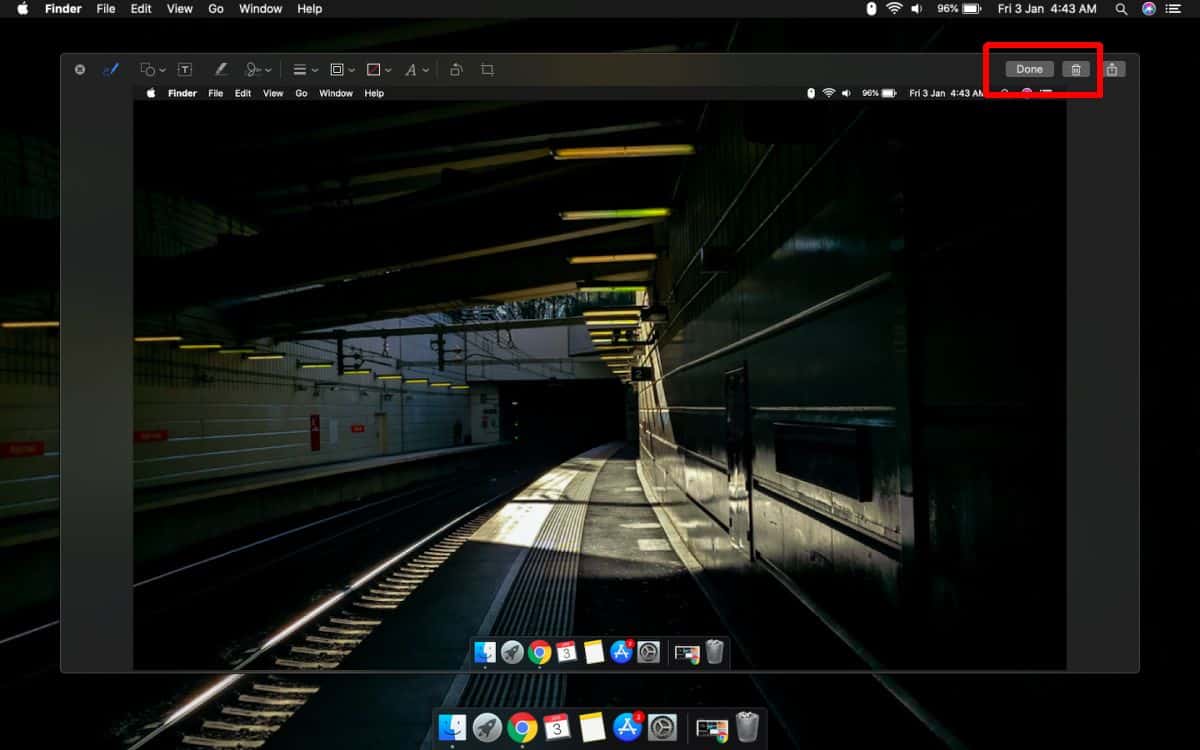Activate the Crop tool
The image size is (1200, 750).
(x=487, y=70)
